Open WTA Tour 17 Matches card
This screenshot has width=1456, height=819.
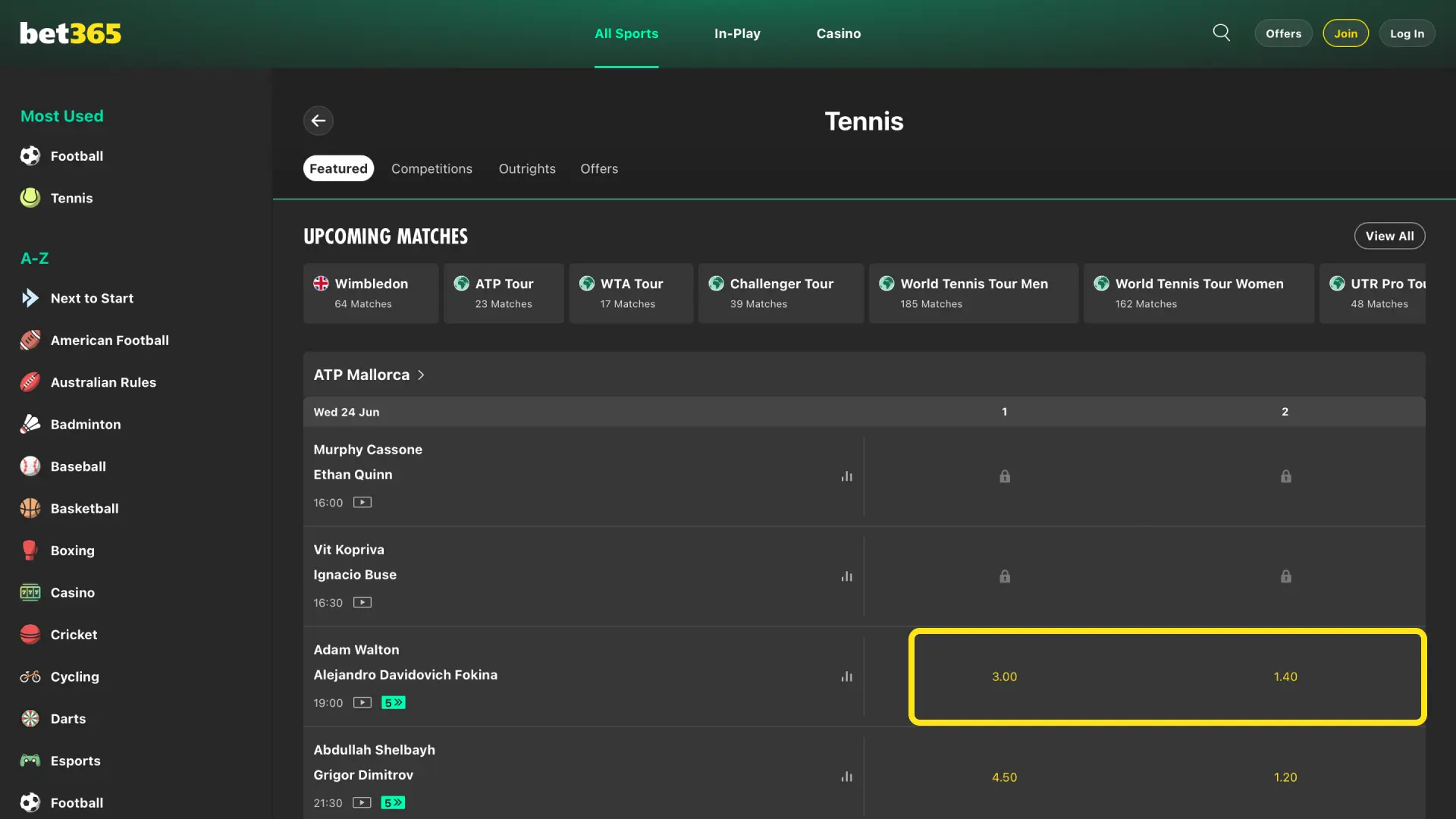[x=631, y=293]
